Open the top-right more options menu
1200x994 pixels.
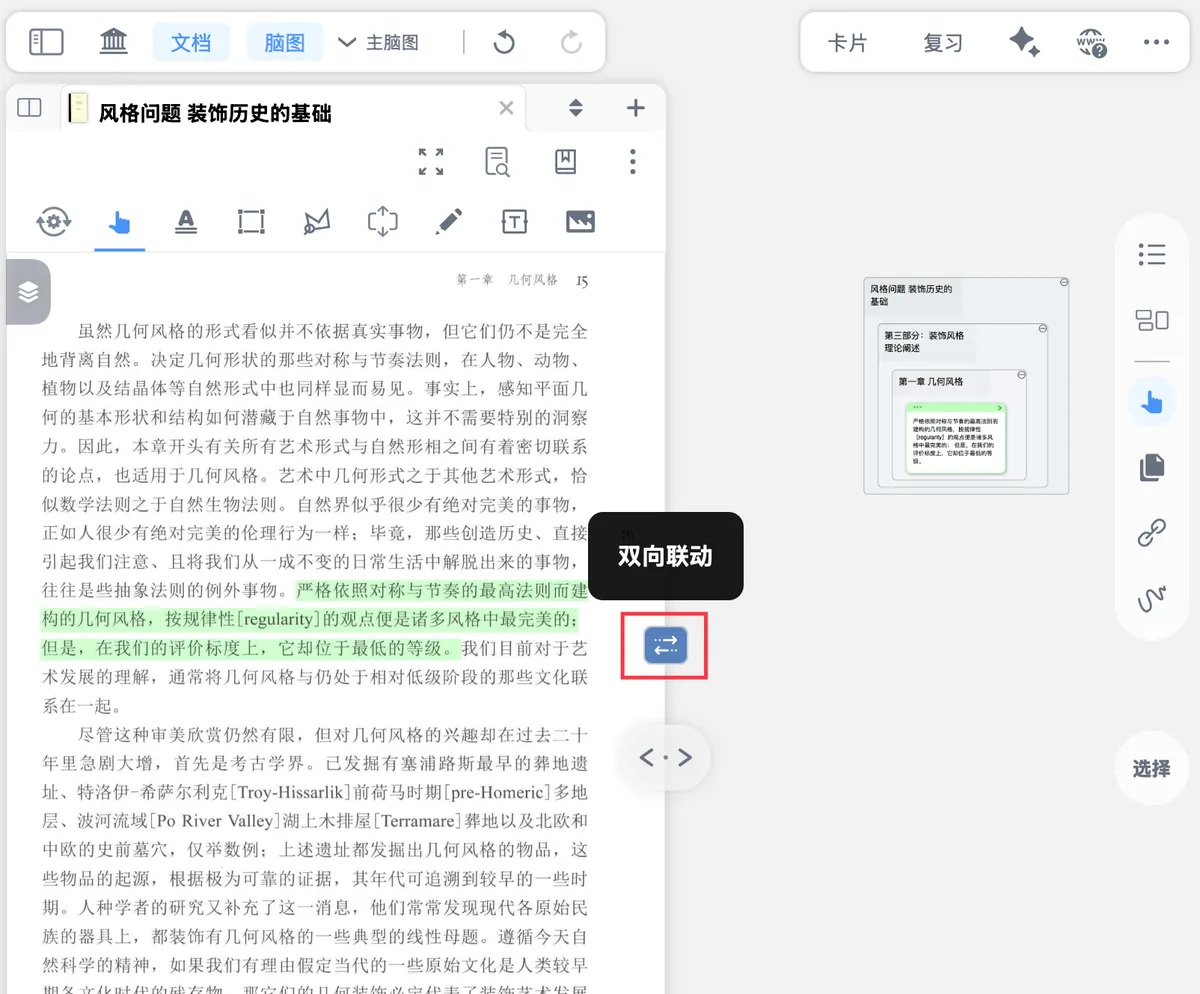pyautogui.click(x=1156, y=42)
